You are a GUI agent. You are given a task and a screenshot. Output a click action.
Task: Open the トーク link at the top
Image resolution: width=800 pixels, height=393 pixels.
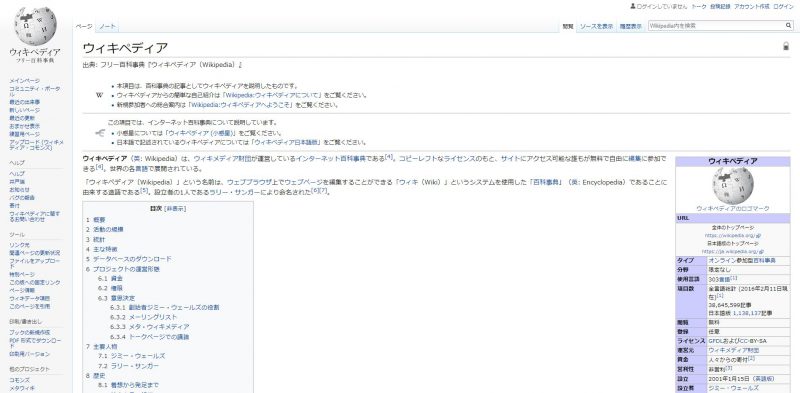point(699,7)
